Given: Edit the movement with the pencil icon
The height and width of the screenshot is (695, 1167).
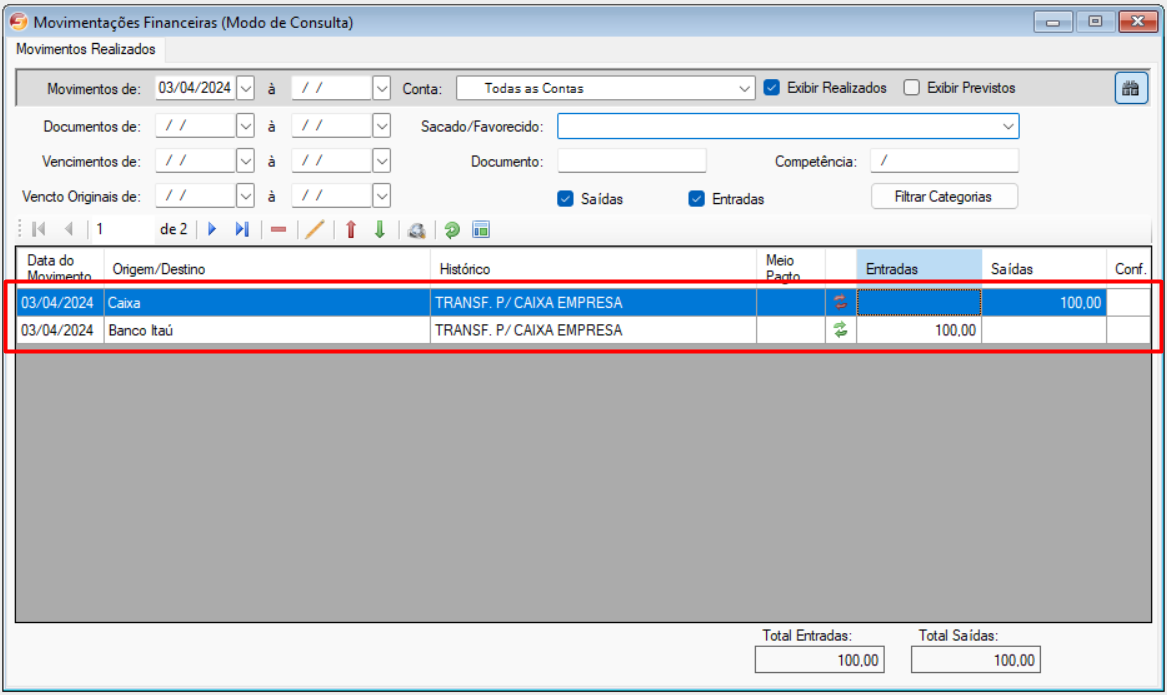Looking at the screenshot, I should click(x=315, y=229).
